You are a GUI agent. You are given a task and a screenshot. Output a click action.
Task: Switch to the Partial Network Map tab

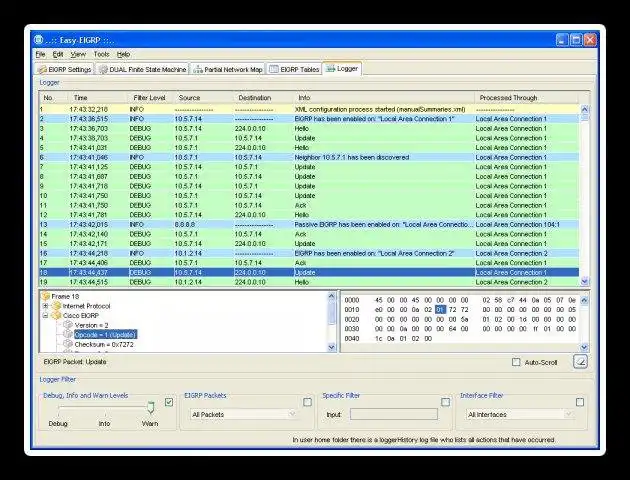point(228,69)
